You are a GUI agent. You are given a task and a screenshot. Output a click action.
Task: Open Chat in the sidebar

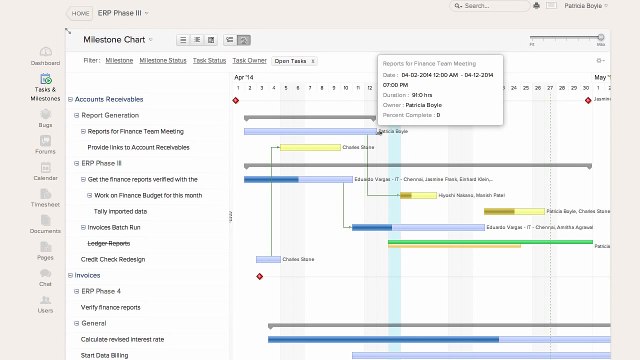45,273
